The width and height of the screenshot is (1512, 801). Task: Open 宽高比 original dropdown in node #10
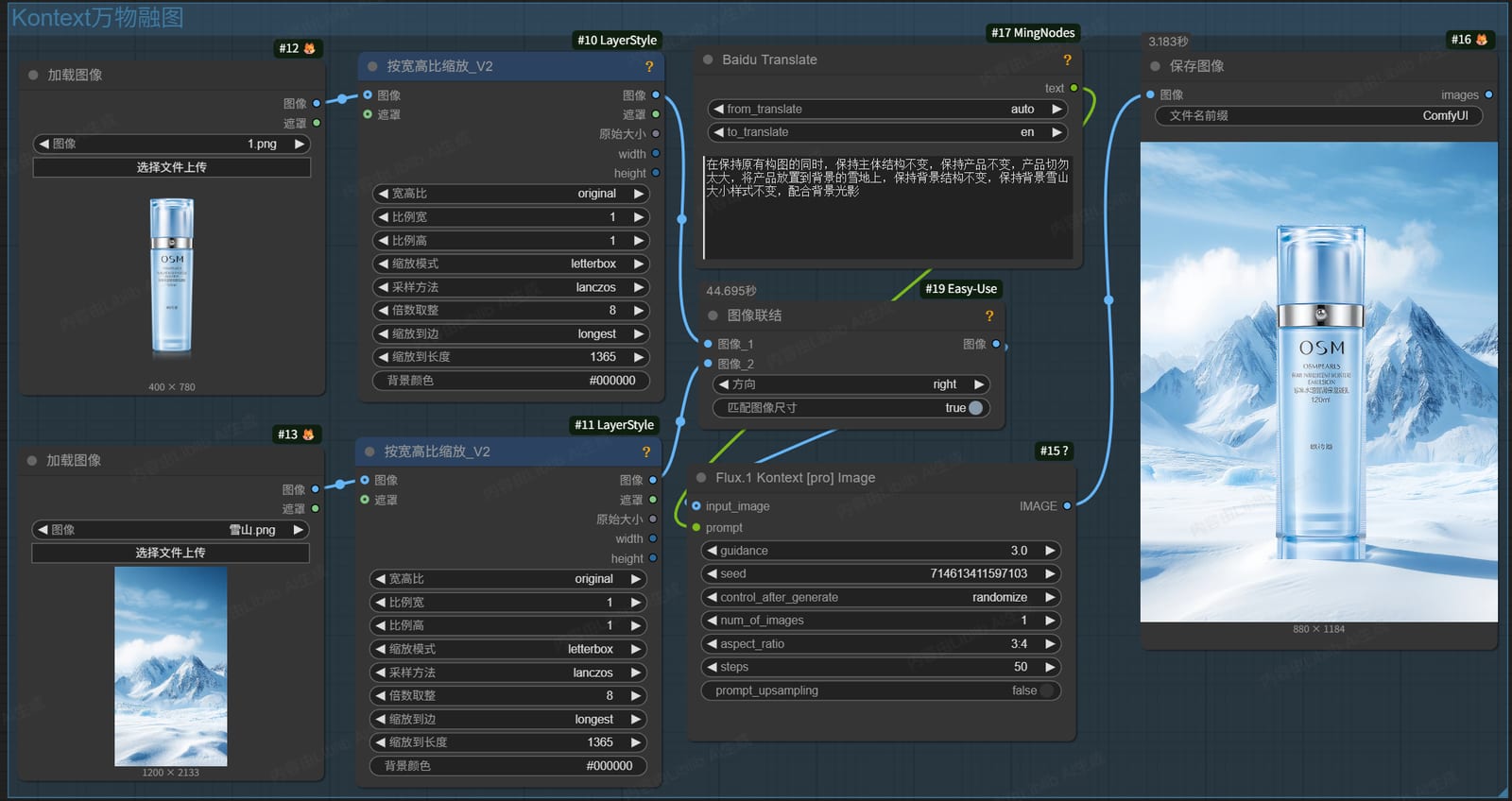pos(511,194)
